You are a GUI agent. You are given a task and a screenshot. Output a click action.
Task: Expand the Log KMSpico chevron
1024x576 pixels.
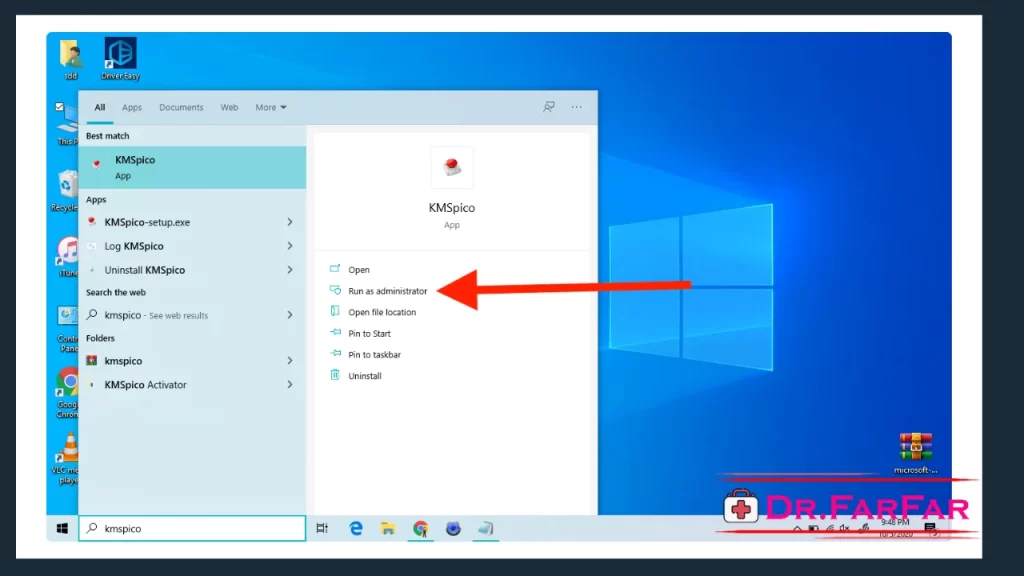pyautogui.click(x=289, y=246)
